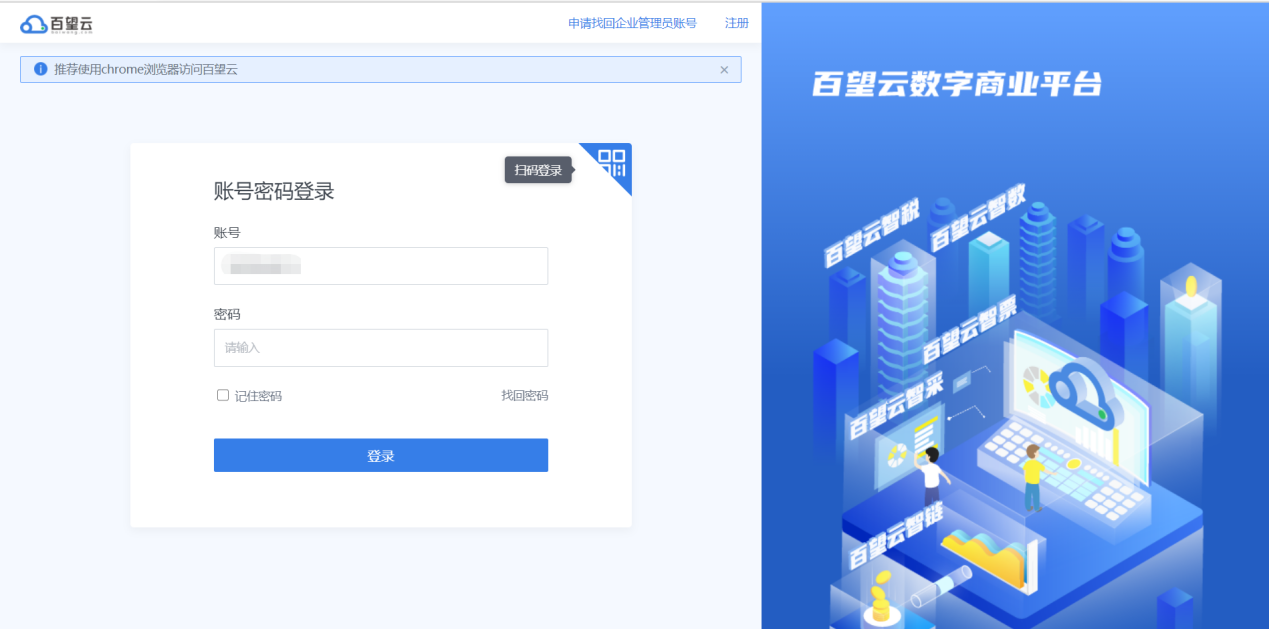This screenshot has width=1269, height=629.
Task: Click the 百望云智票 label in illustration
Action: point(969,331)
